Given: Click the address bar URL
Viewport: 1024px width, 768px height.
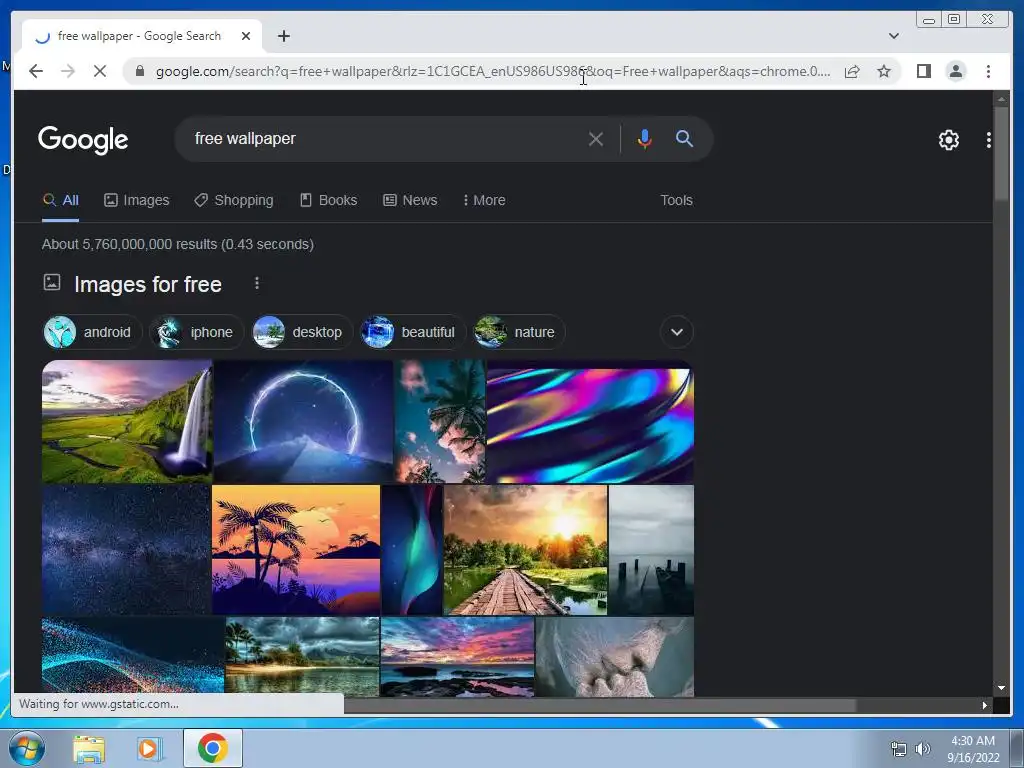Looking at the screenshot, I should click(x=493, y=71).
